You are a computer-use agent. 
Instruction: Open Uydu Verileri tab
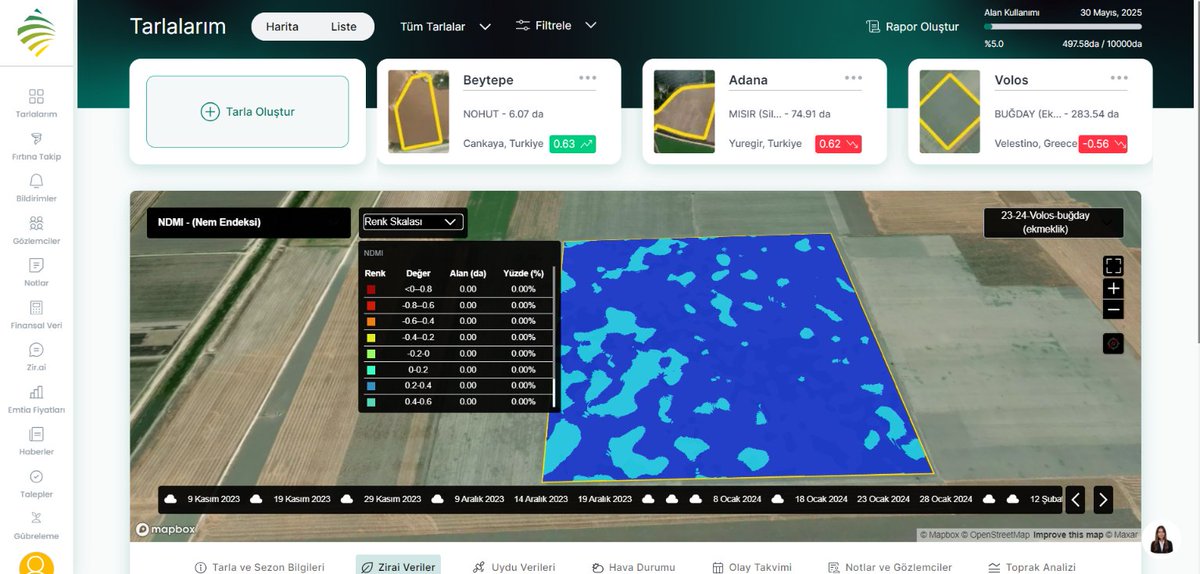514,567
